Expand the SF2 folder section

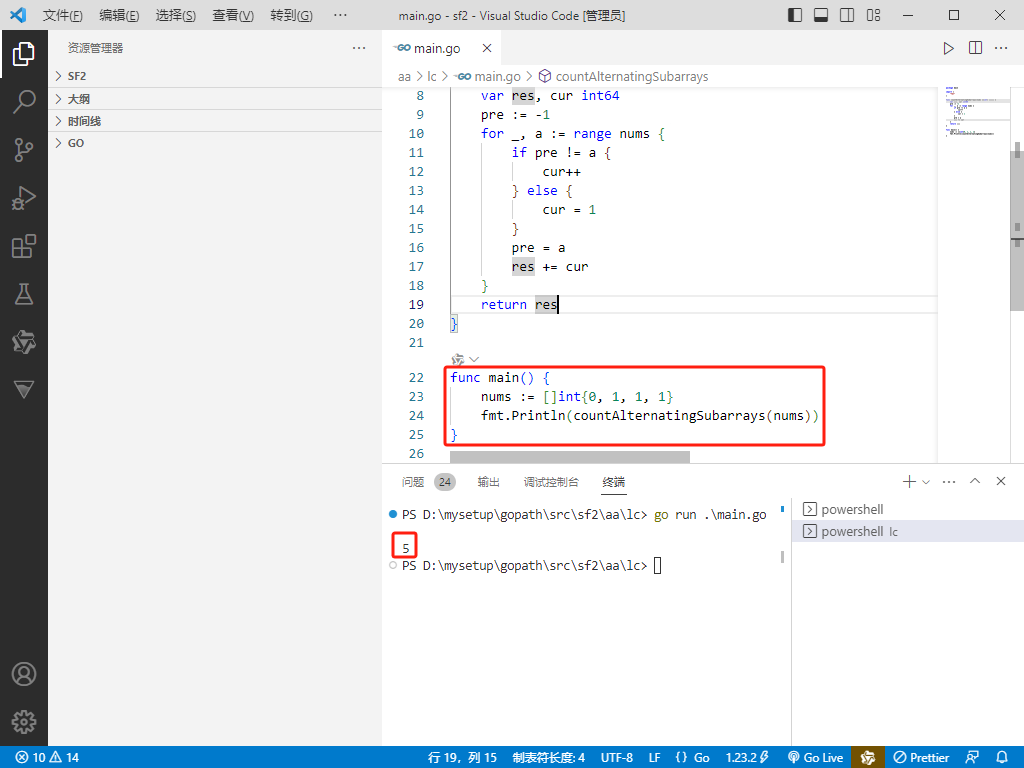pos(216,76)
